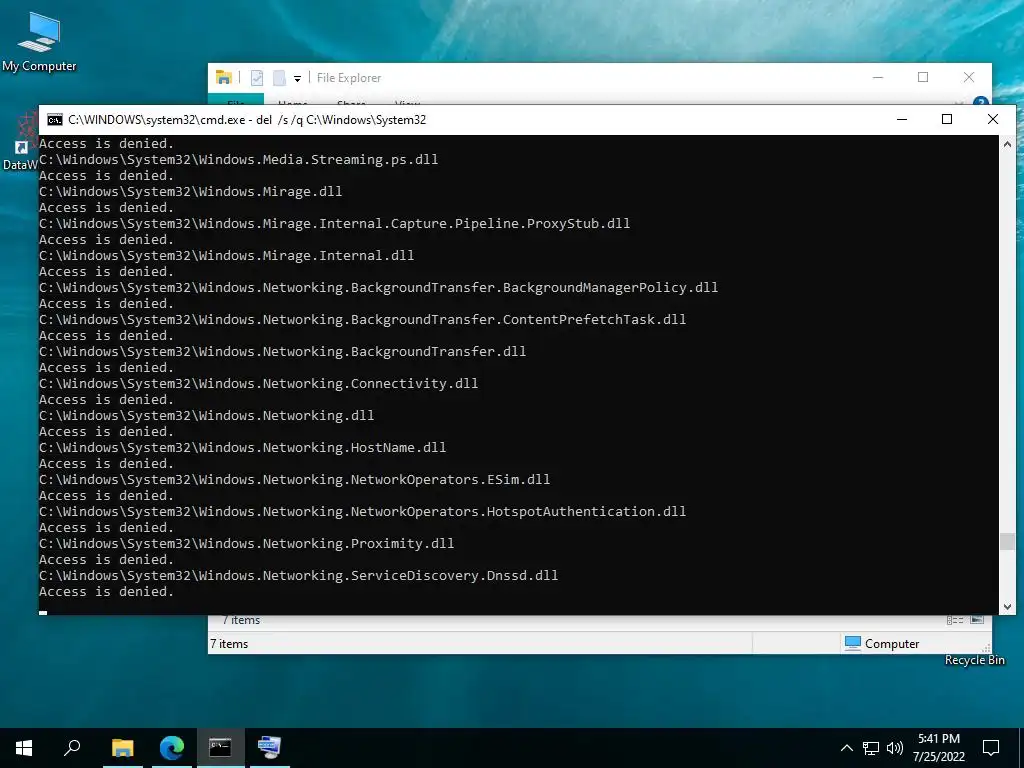Image resolution: width=1024 pixels, height=768 pixels.
Task: Click the Windows.Networking.Proximity.dll line
Action: pos(247,543)
